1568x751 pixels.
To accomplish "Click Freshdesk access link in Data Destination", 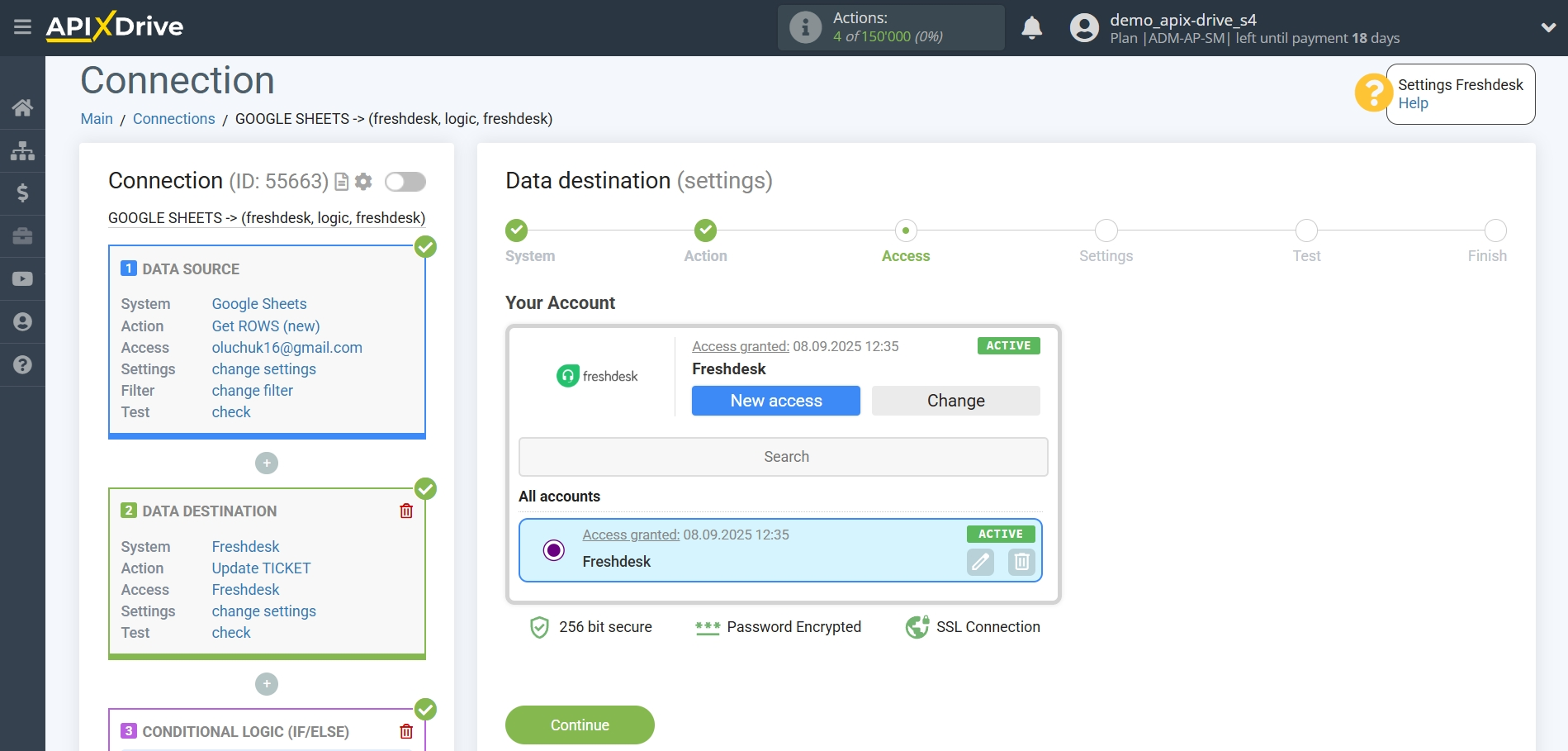I will coord(245,590).
